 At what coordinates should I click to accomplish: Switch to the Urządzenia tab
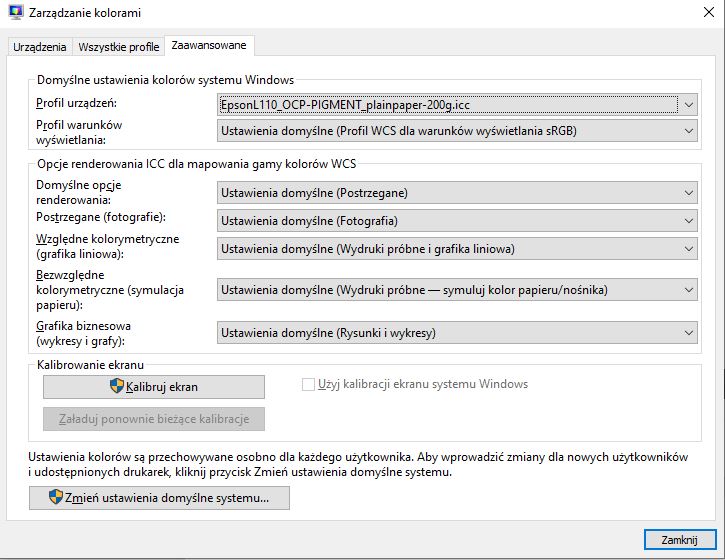pyautogui.click(x=40, y=47)
